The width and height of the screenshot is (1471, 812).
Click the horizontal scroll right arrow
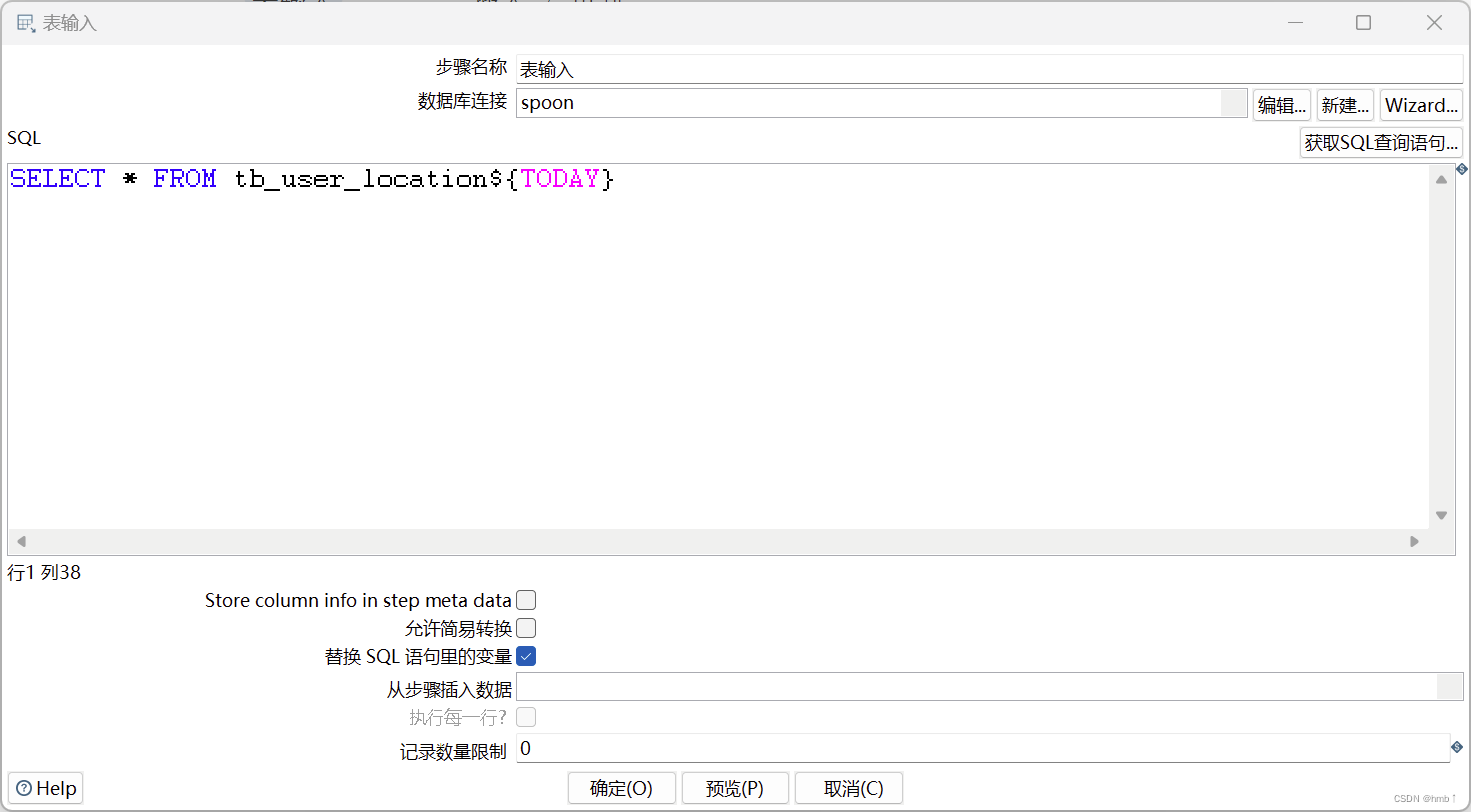click(1414, 541)
